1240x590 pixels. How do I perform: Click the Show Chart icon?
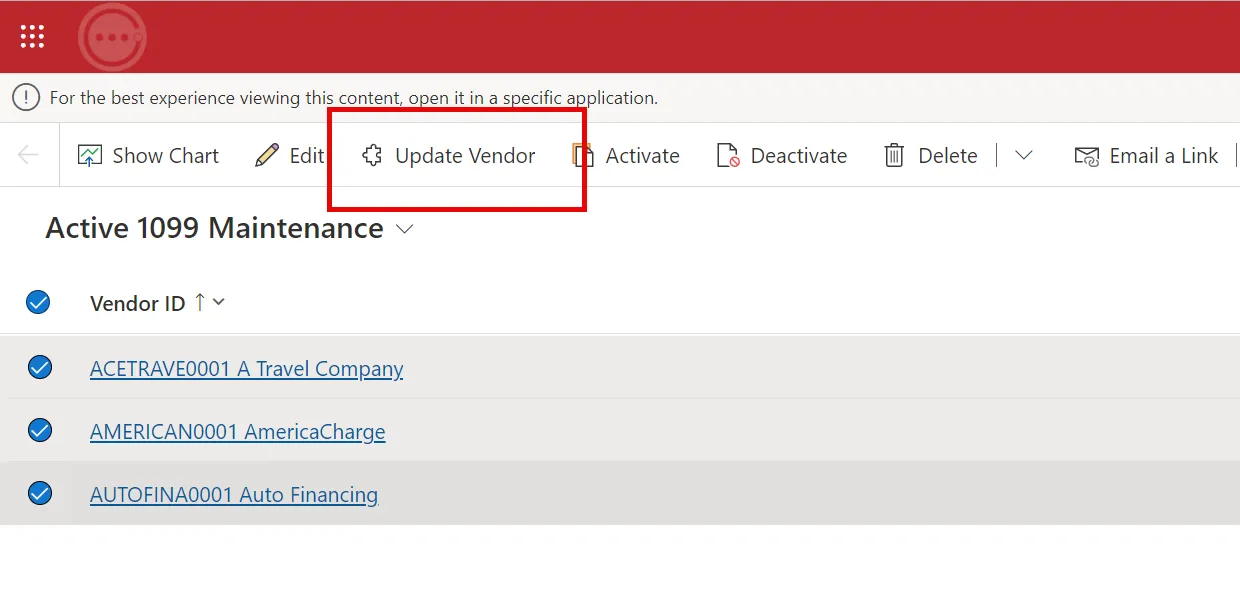[x=90, y=156]
